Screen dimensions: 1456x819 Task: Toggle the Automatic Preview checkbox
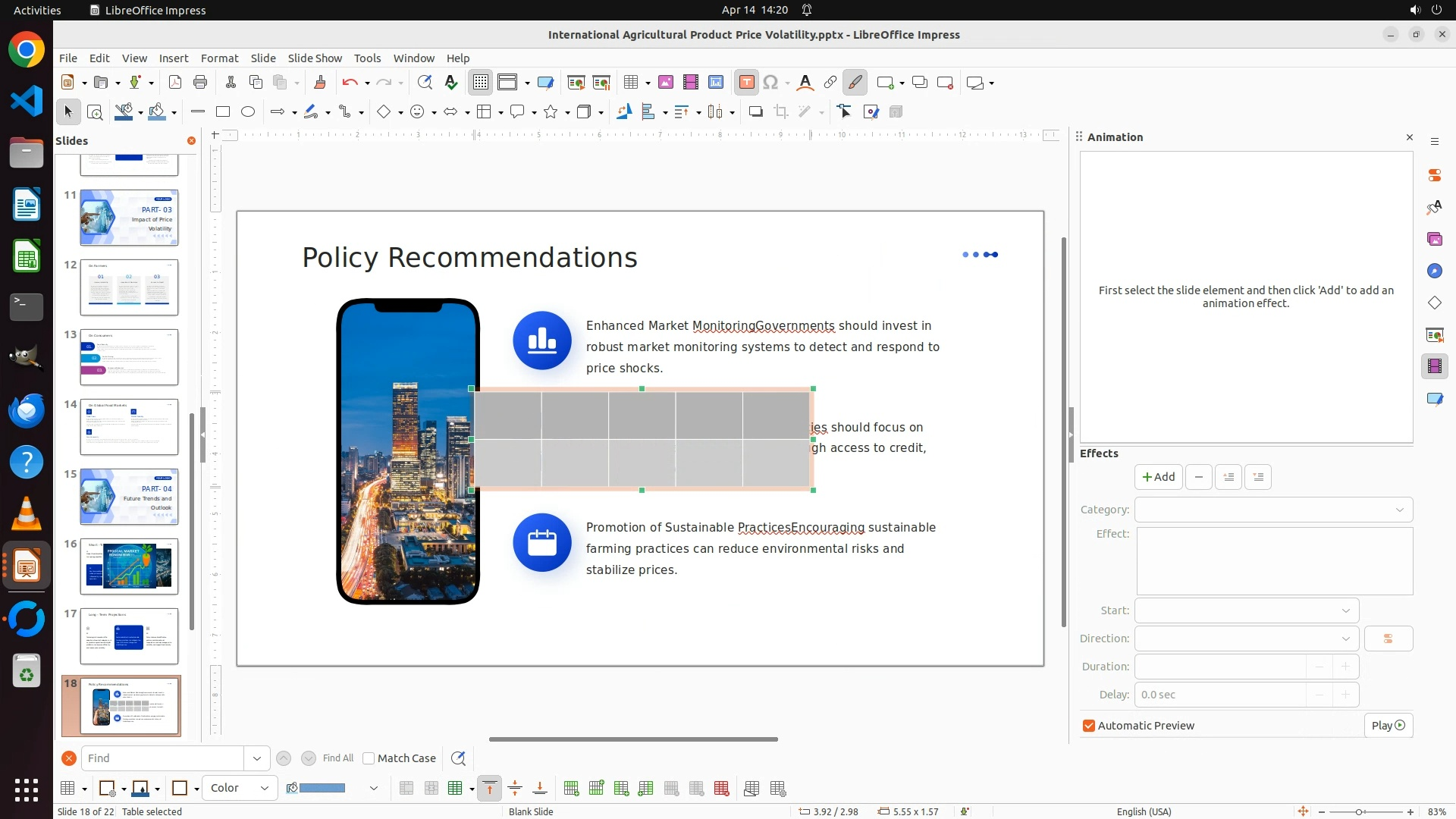pyautogui.click(x=1089, y=726)
